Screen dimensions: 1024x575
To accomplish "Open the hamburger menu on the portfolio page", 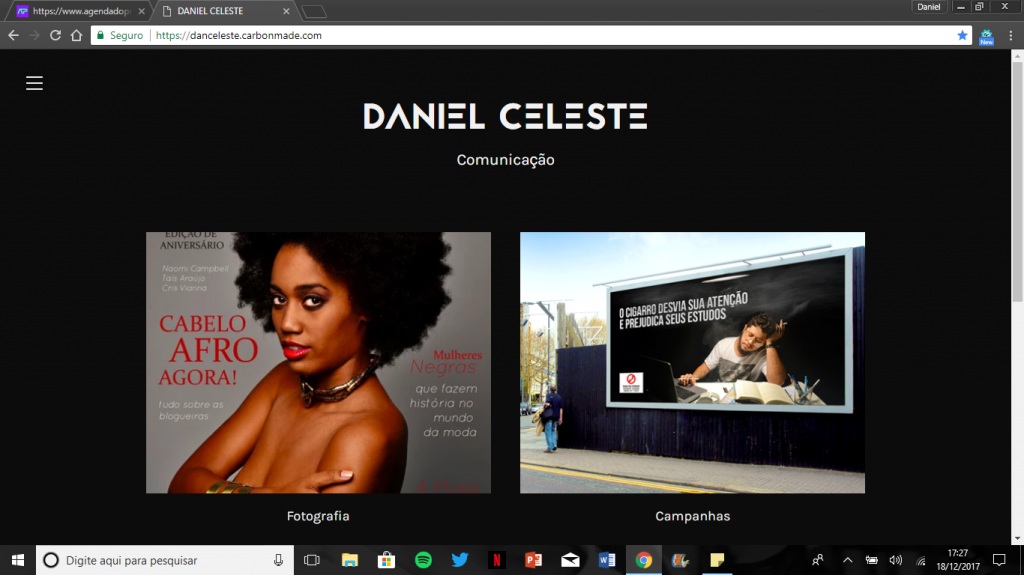I will pyautogui.click(x=34, y=83).
